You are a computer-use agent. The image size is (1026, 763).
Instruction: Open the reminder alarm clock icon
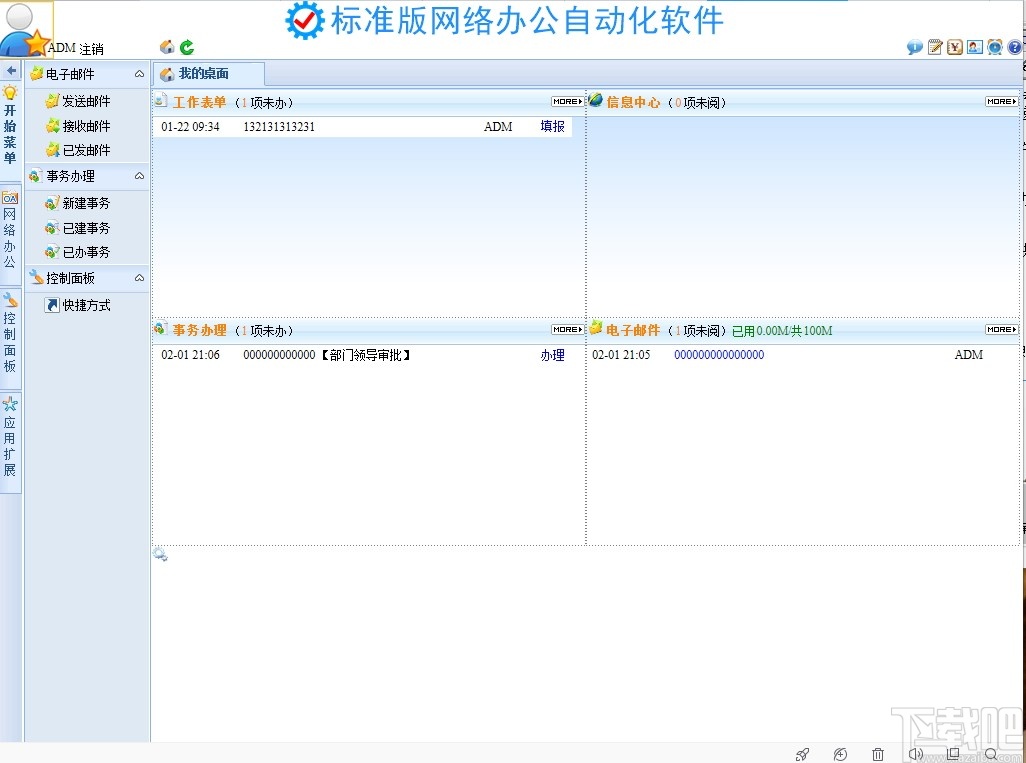[993, 46]
